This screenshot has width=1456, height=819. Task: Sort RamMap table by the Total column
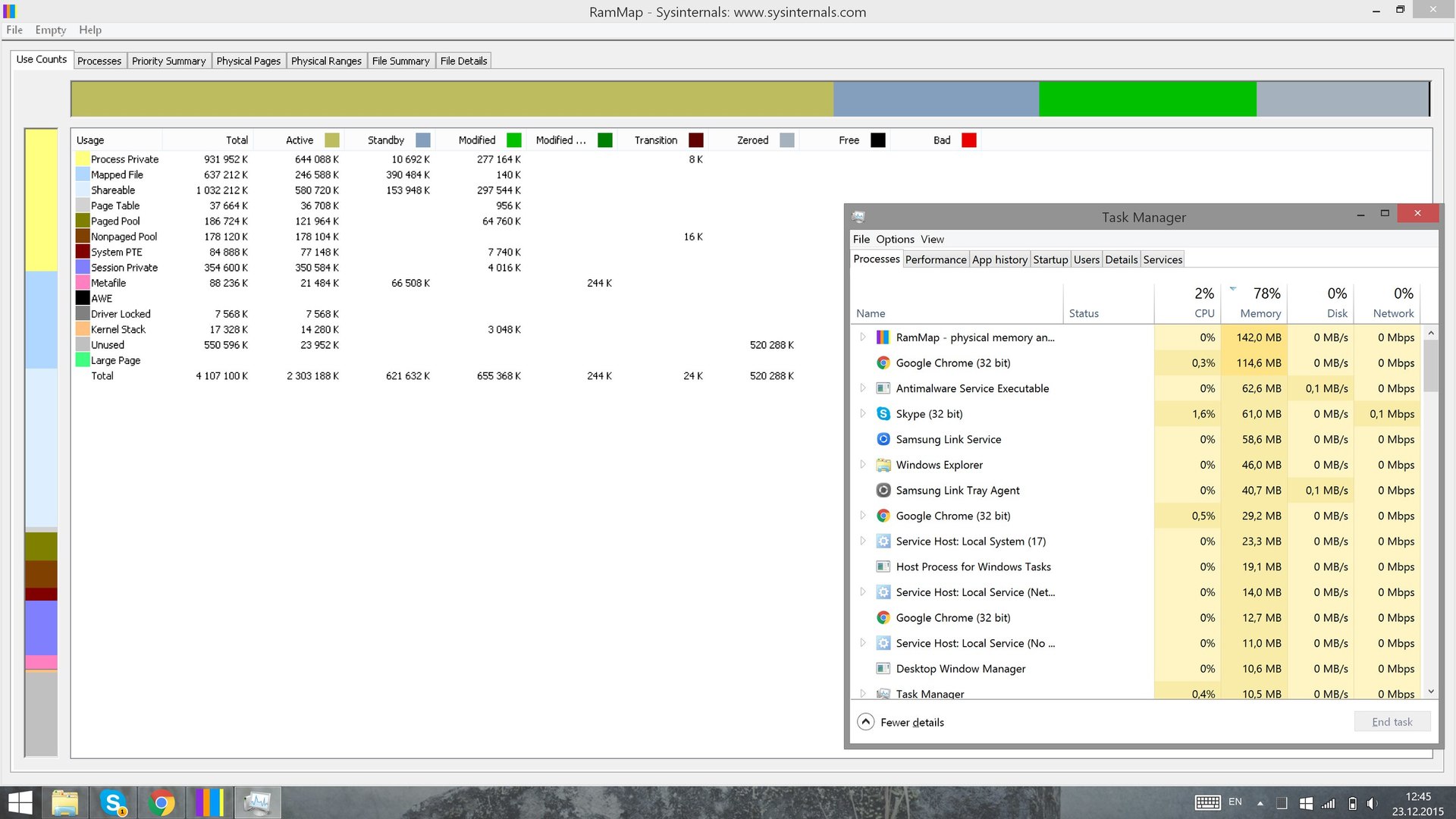tap(207, 140)
